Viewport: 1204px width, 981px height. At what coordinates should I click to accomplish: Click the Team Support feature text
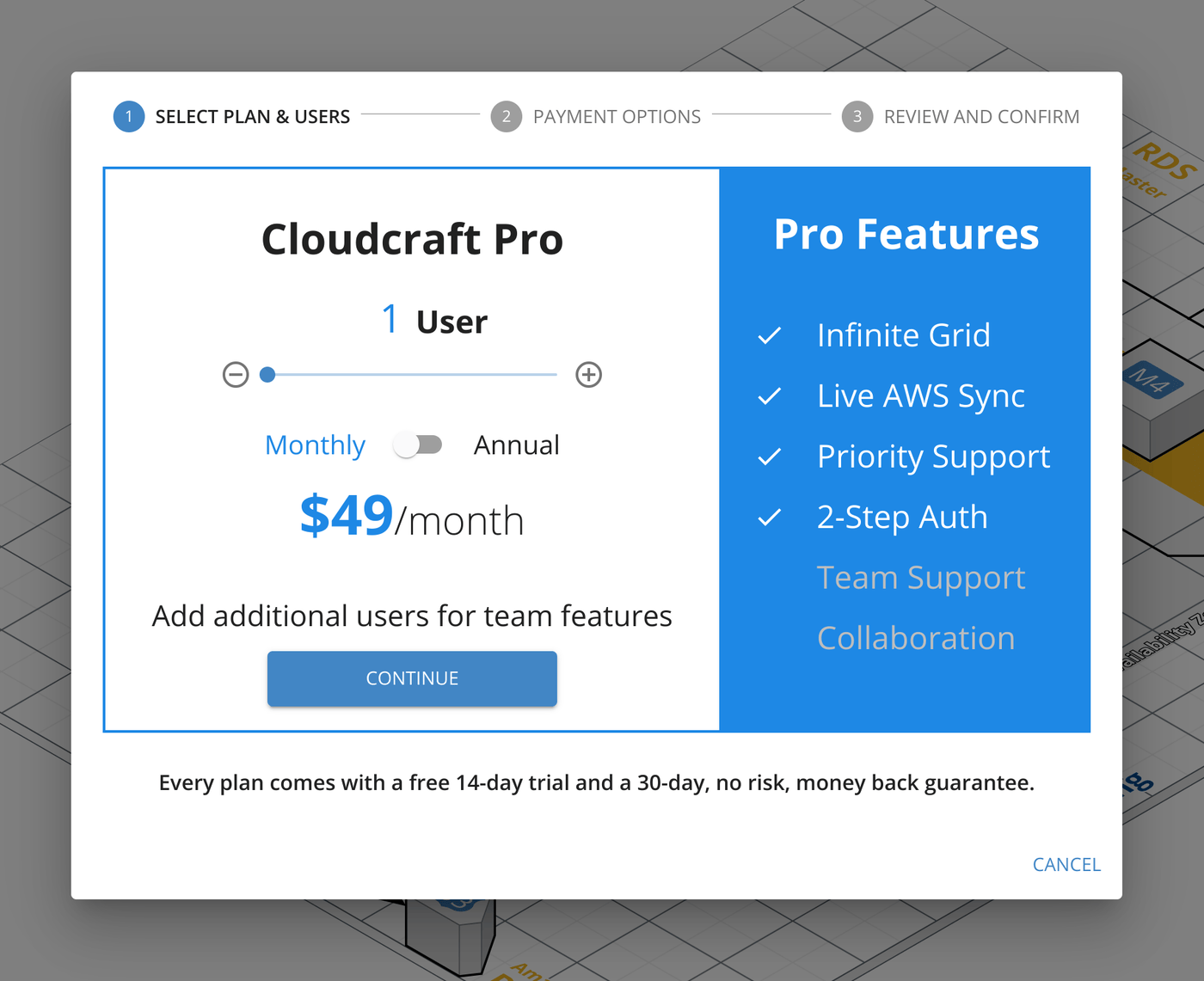click(x=921, y=578)
